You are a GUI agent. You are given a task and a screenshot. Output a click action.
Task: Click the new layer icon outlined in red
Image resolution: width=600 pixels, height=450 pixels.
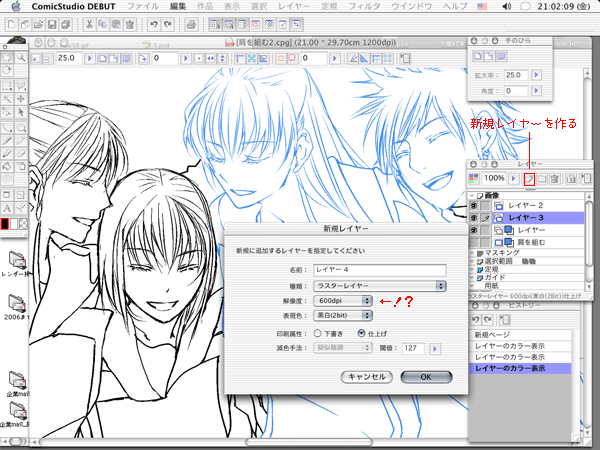coord(529,177)
